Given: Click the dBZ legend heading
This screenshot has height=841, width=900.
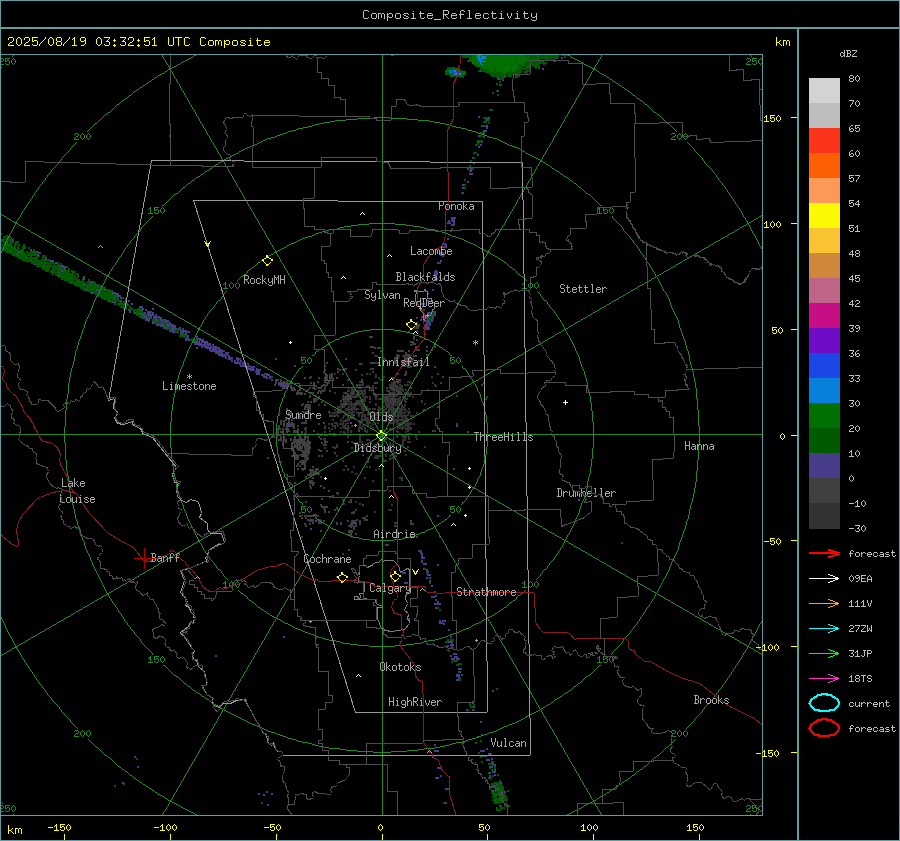Looking at the screenshot, I should (848, 54).
